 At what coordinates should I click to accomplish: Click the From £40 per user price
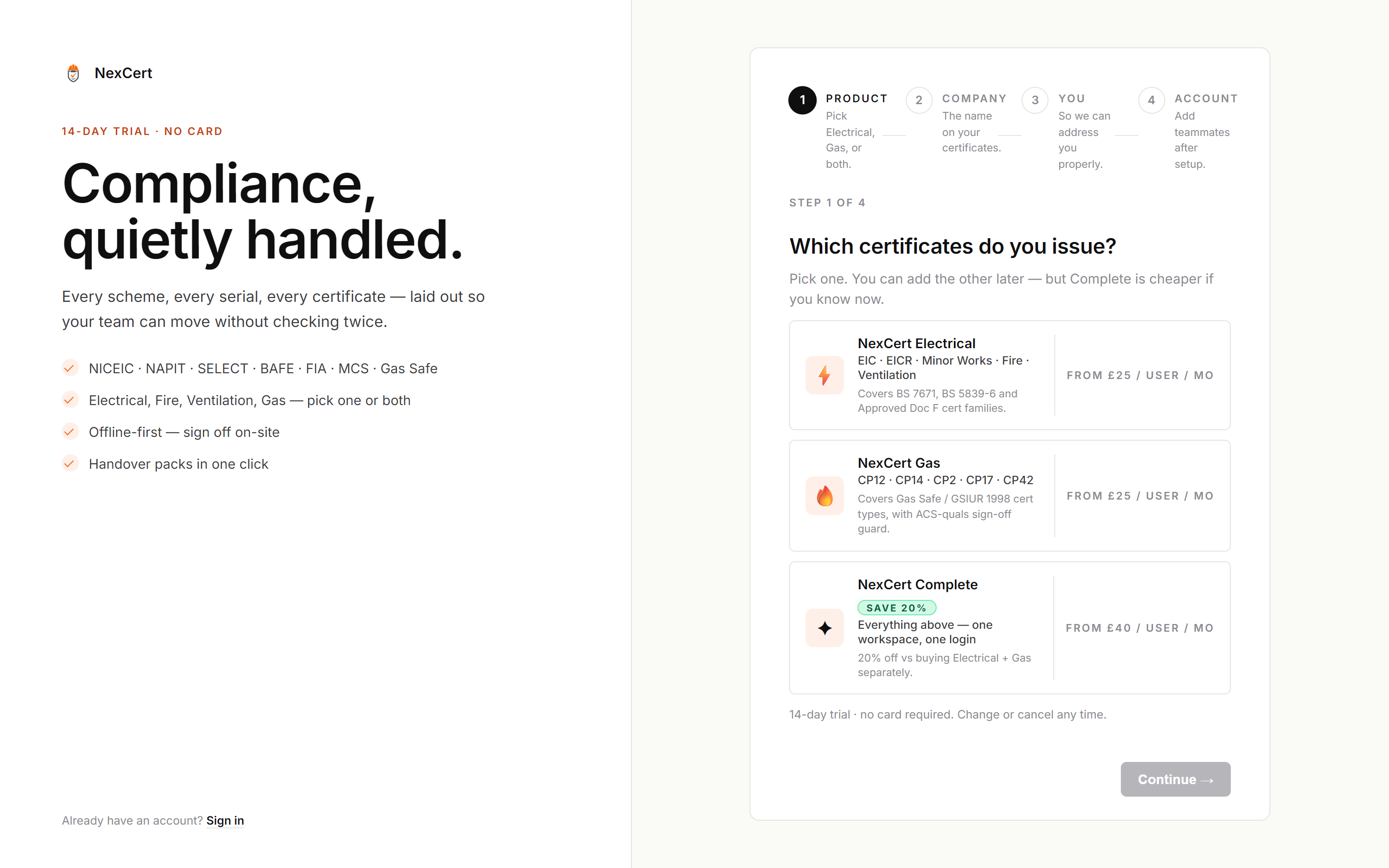pos(1139,627)
